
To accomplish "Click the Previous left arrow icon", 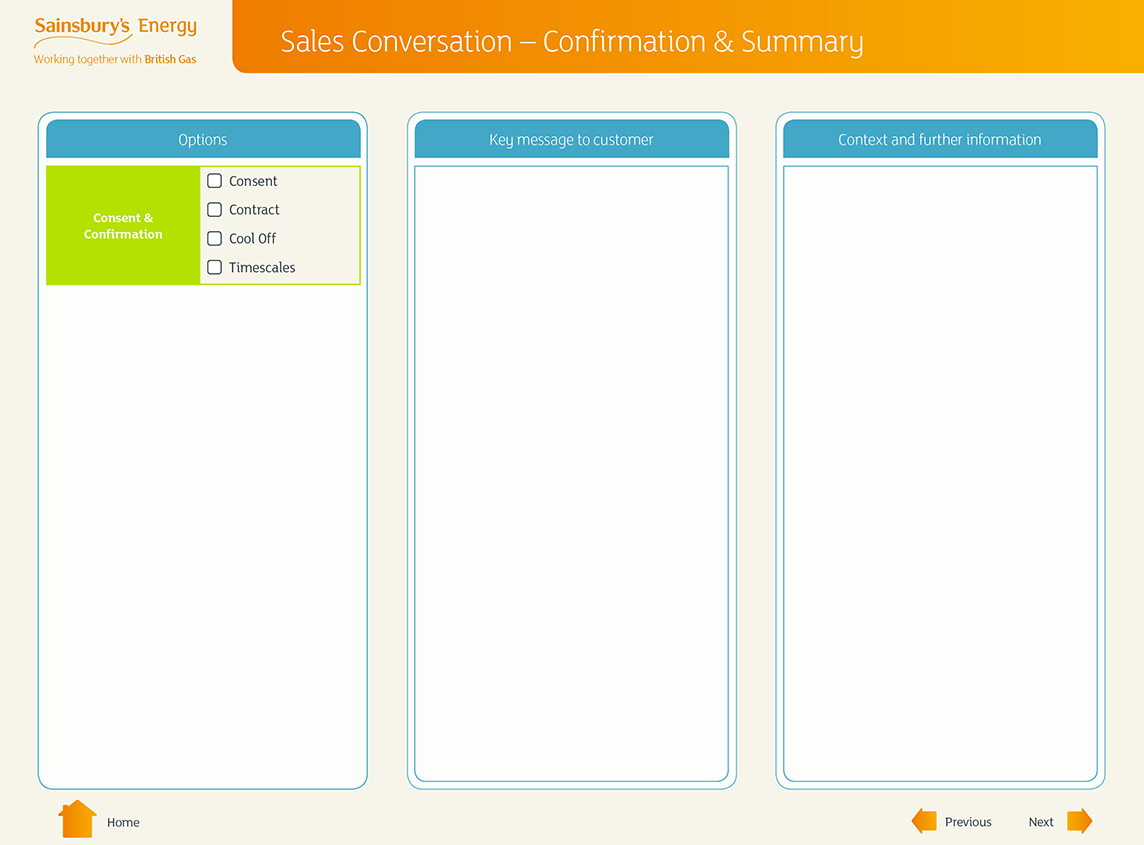I will (x=924, y=821).
